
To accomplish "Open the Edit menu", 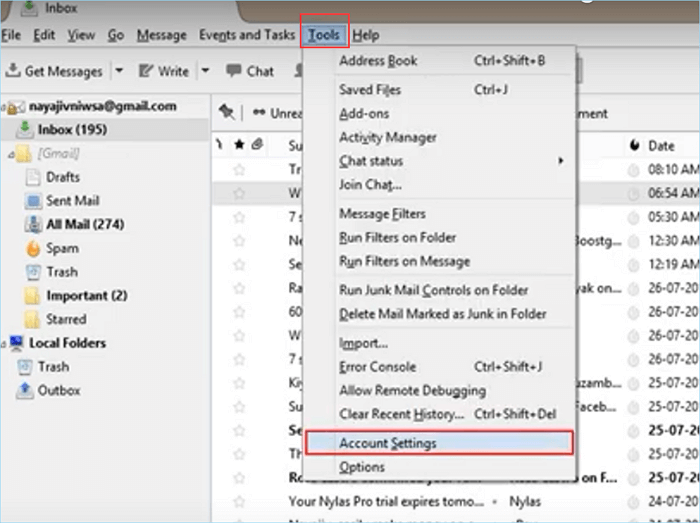I will click(44, 35).
